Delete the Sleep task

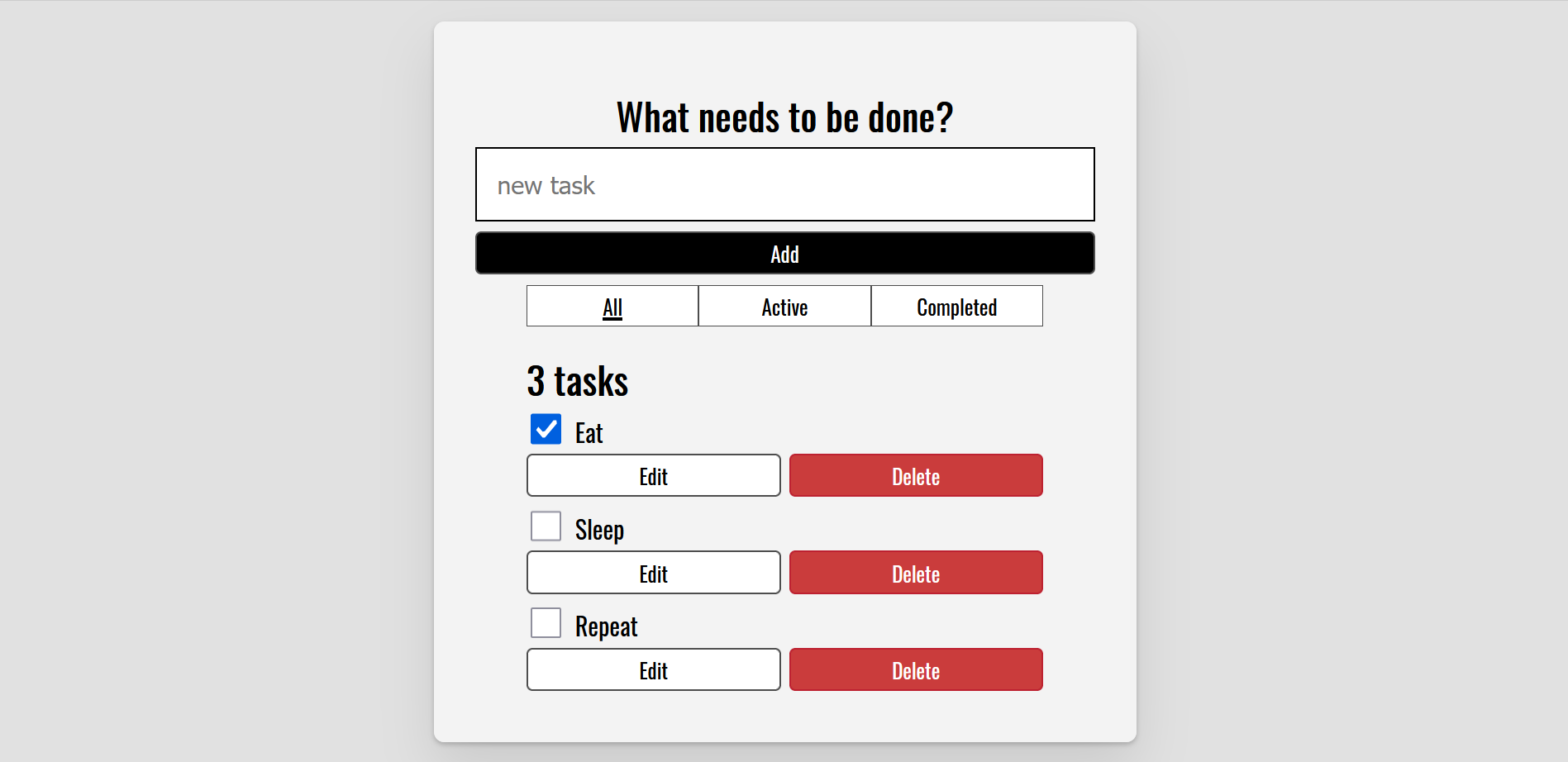click(x=916, y=573)
